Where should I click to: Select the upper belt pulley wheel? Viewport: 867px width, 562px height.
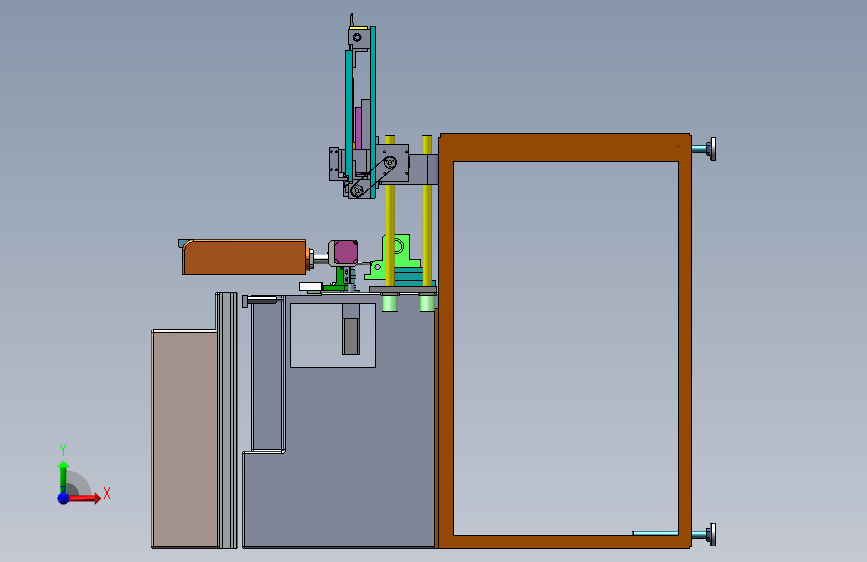tap(390, 163)
